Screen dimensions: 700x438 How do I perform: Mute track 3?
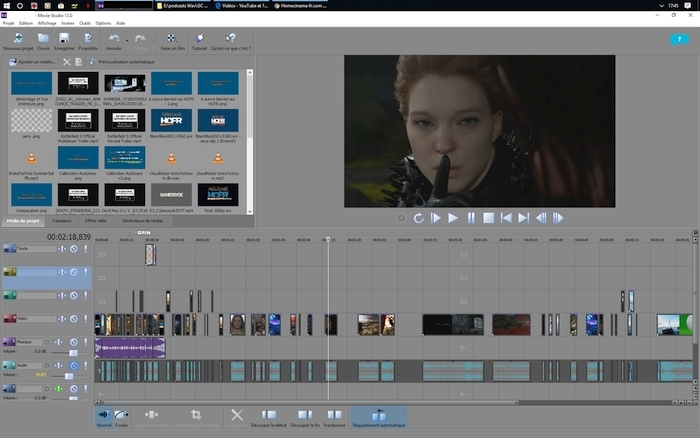(74, 295)
